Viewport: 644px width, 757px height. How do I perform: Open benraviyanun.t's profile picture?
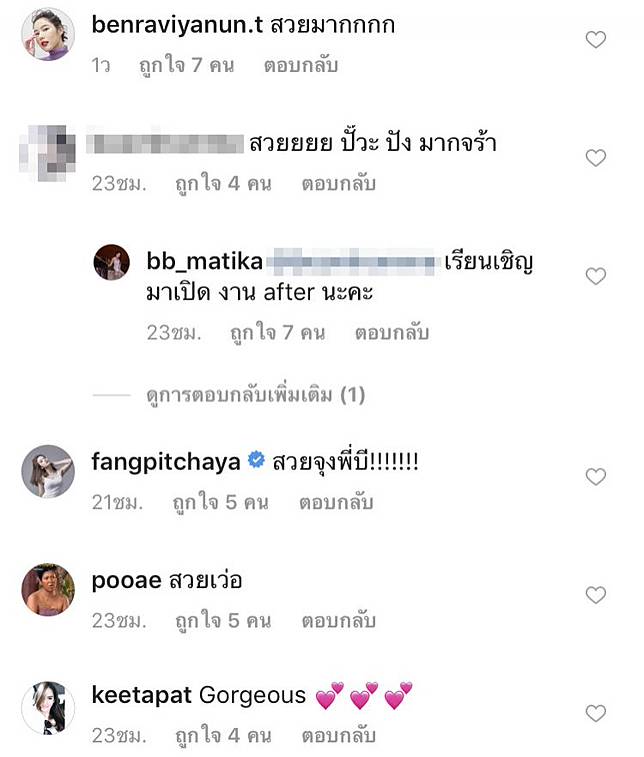point(48,34)
